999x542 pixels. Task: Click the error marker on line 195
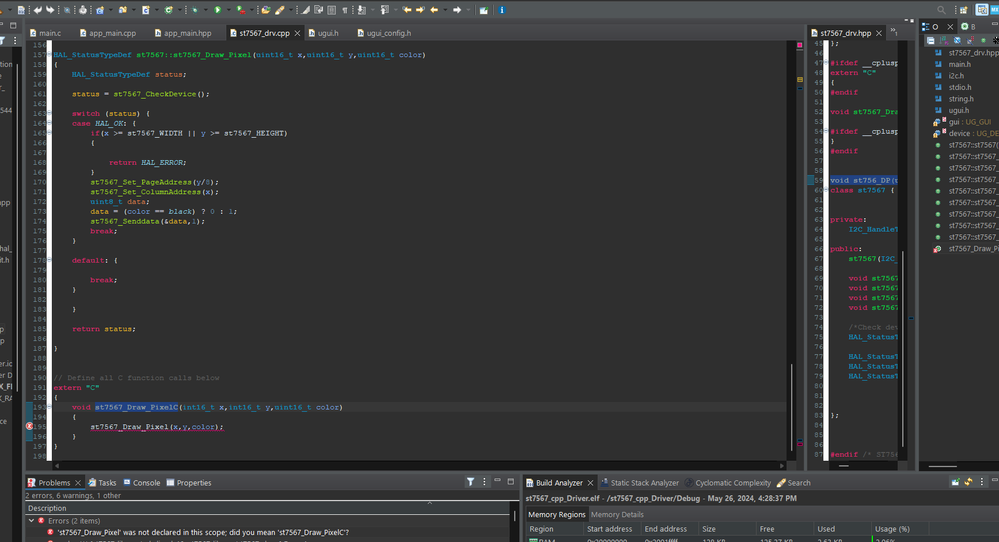coord(29,426)
